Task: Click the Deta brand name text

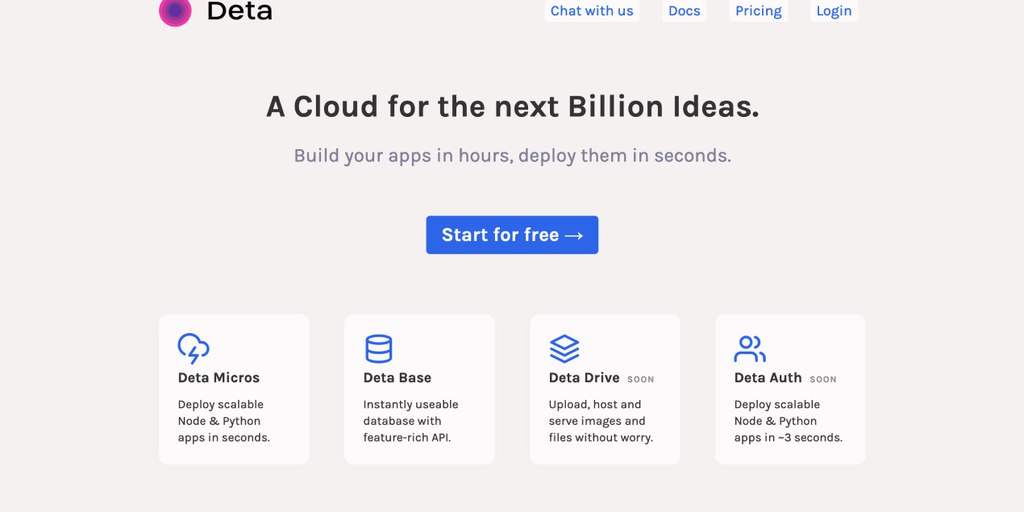Action: point(240,11)
